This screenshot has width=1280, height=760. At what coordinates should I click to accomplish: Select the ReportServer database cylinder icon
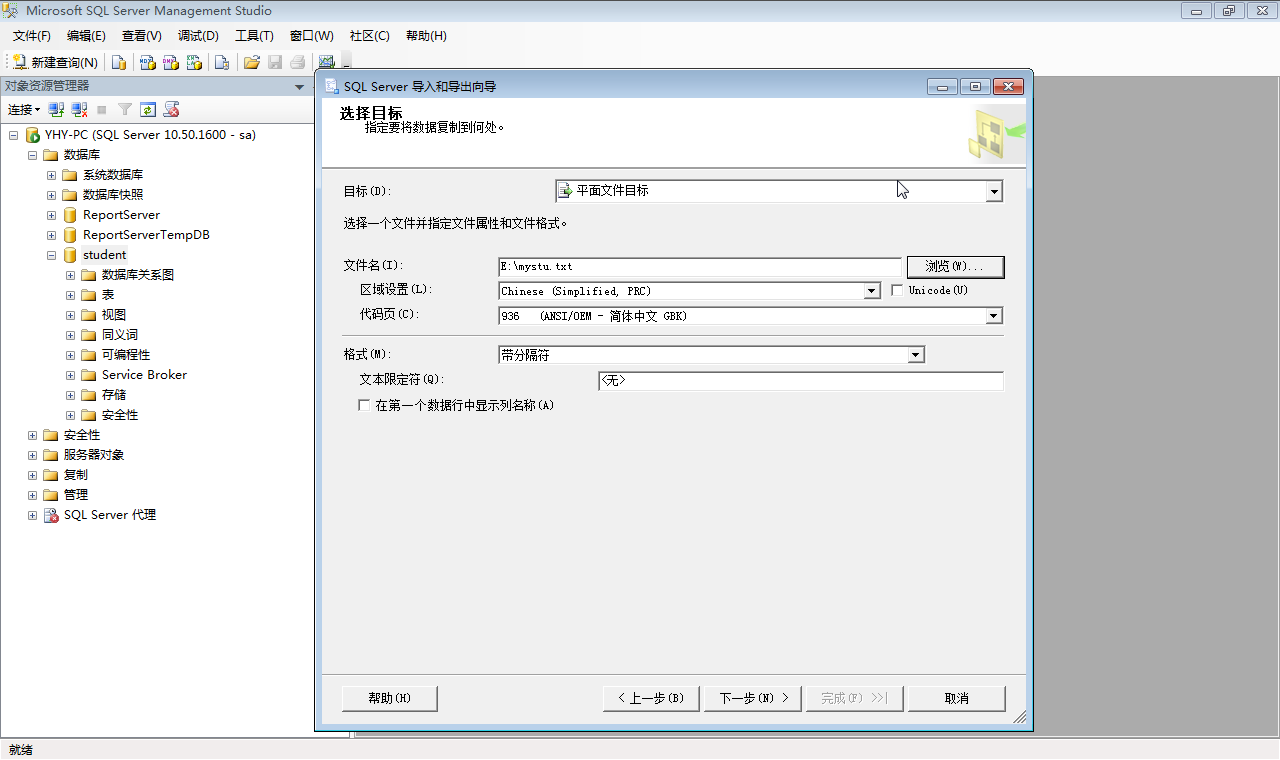(70, 215)
